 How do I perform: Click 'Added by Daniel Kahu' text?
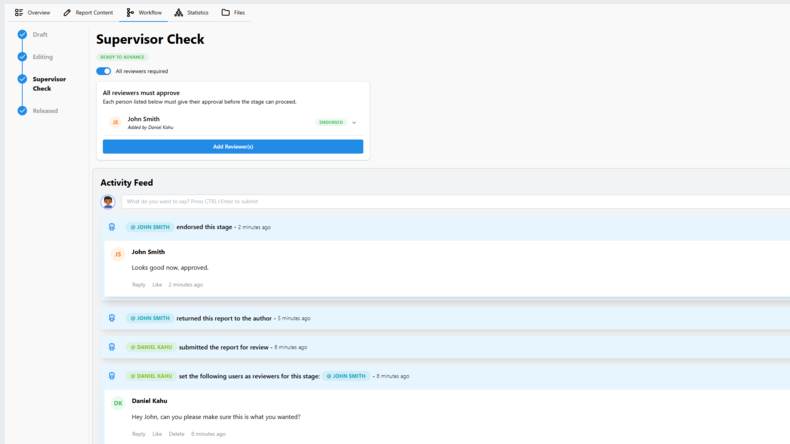[150, 128]
